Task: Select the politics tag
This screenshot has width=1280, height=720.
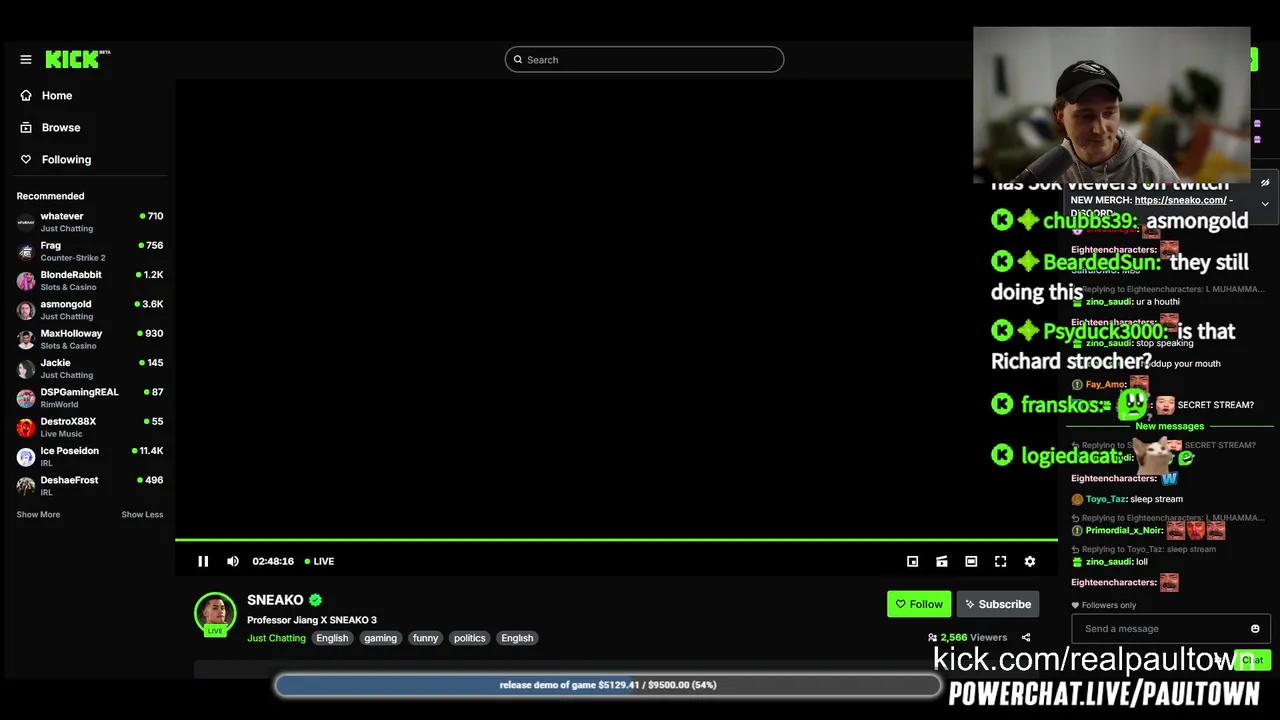Action: [x=469, y=638]
